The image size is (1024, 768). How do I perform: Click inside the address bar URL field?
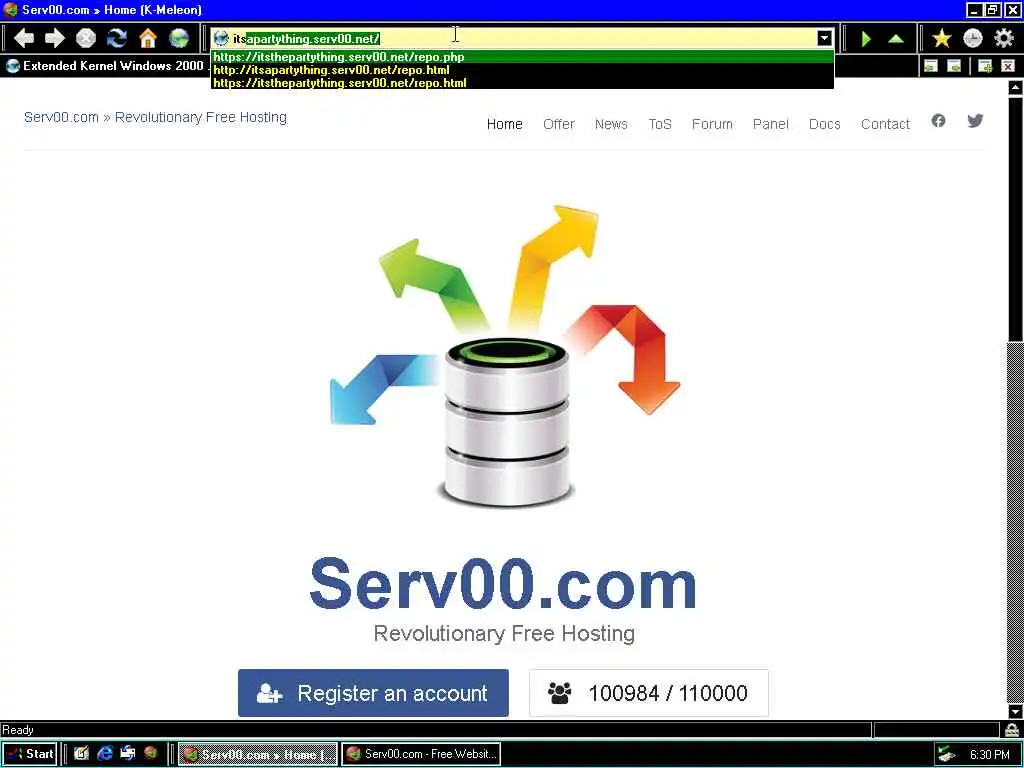point(522,39)
